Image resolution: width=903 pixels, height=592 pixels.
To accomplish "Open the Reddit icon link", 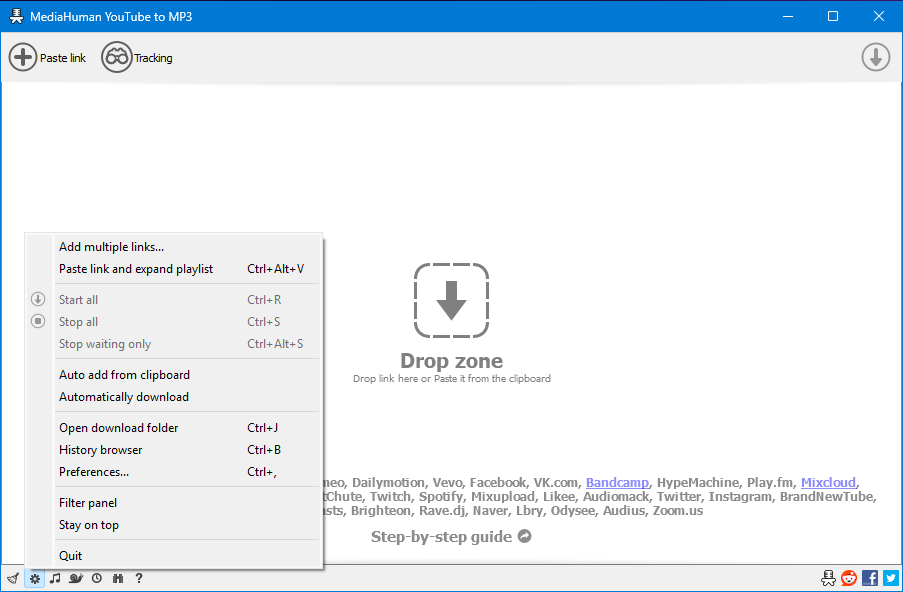I will 849,578.
